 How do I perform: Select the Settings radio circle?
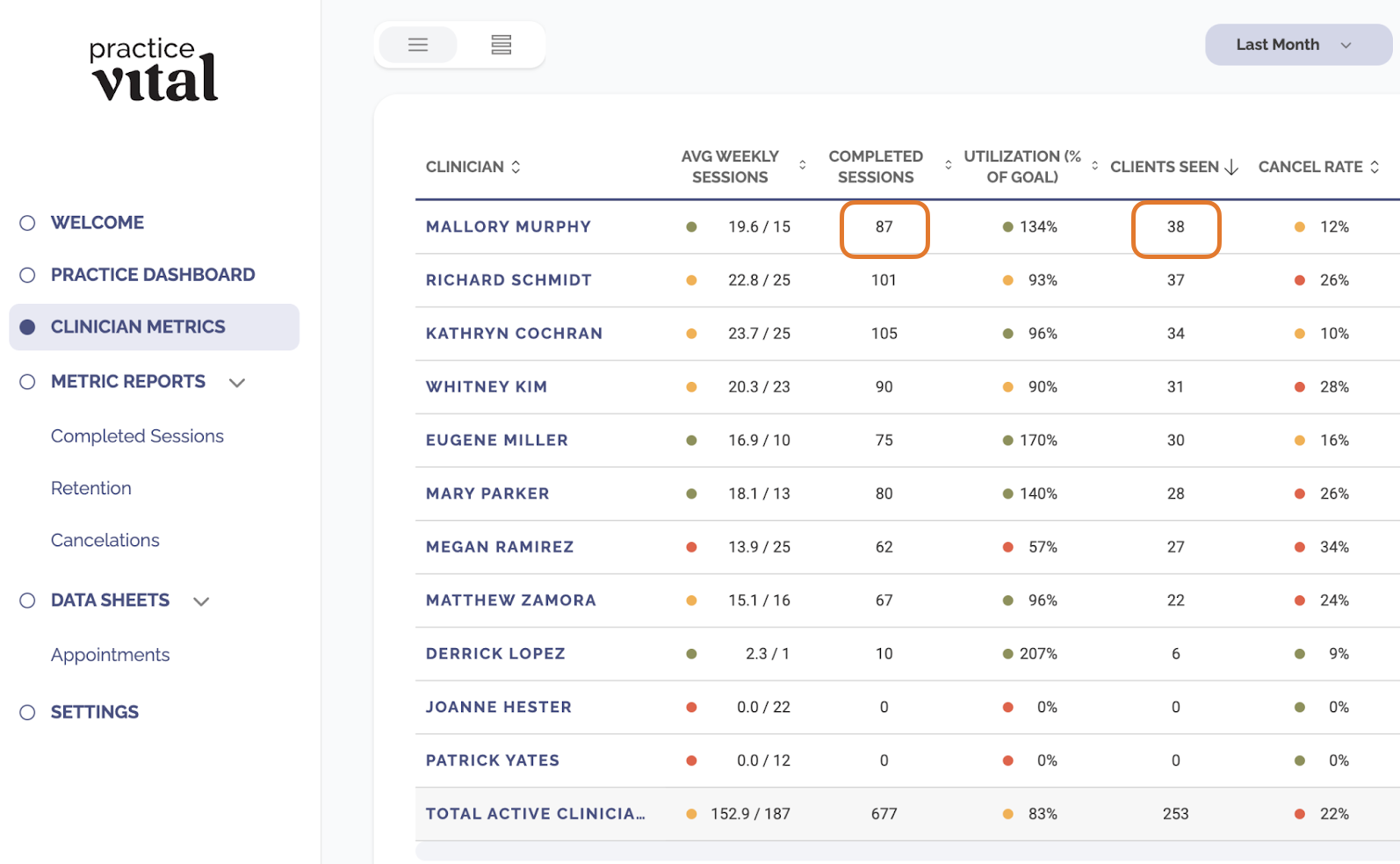pos(27,712)
